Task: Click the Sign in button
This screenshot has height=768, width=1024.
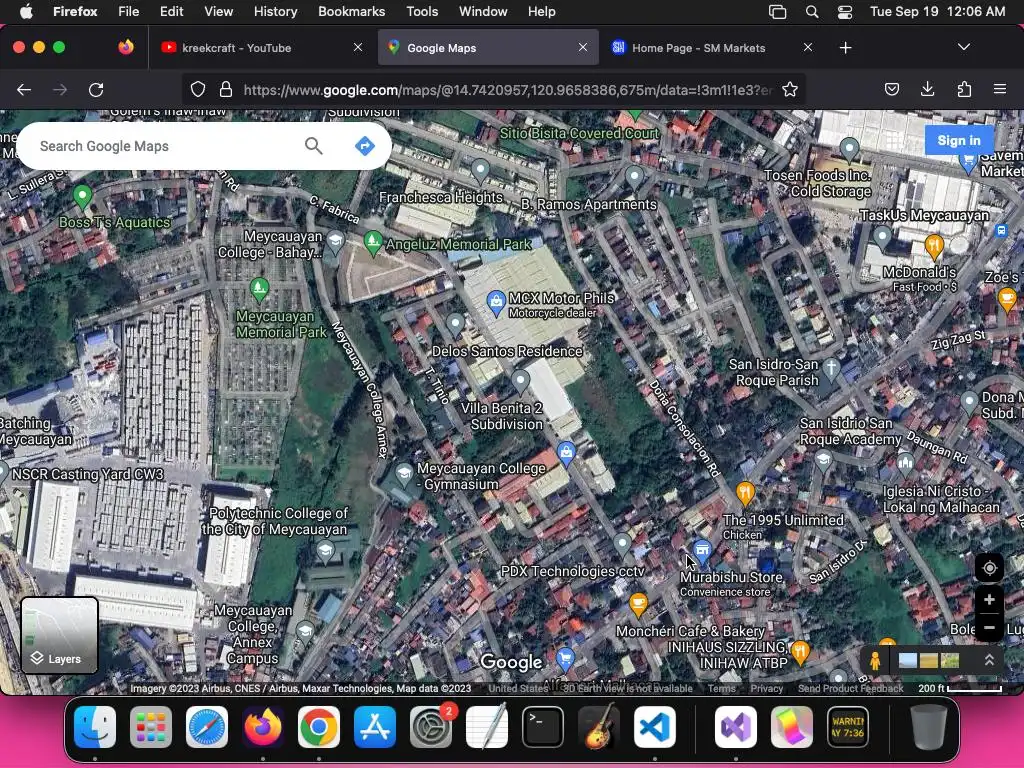Action: (959, 140)
